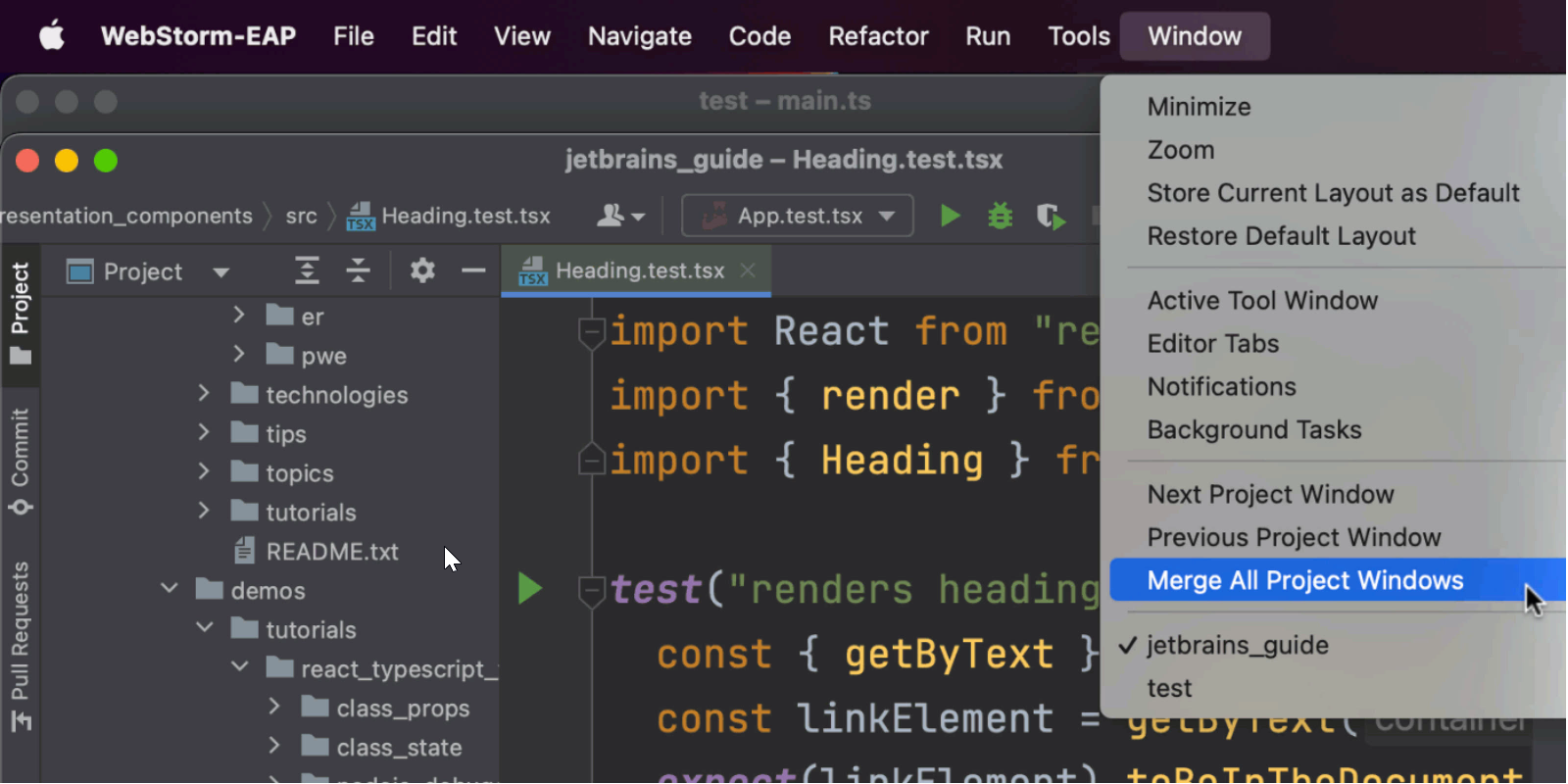Hide the Project panel with minus icon
1568x784 pixels.
pyautogui.click(x=473, y=270)
